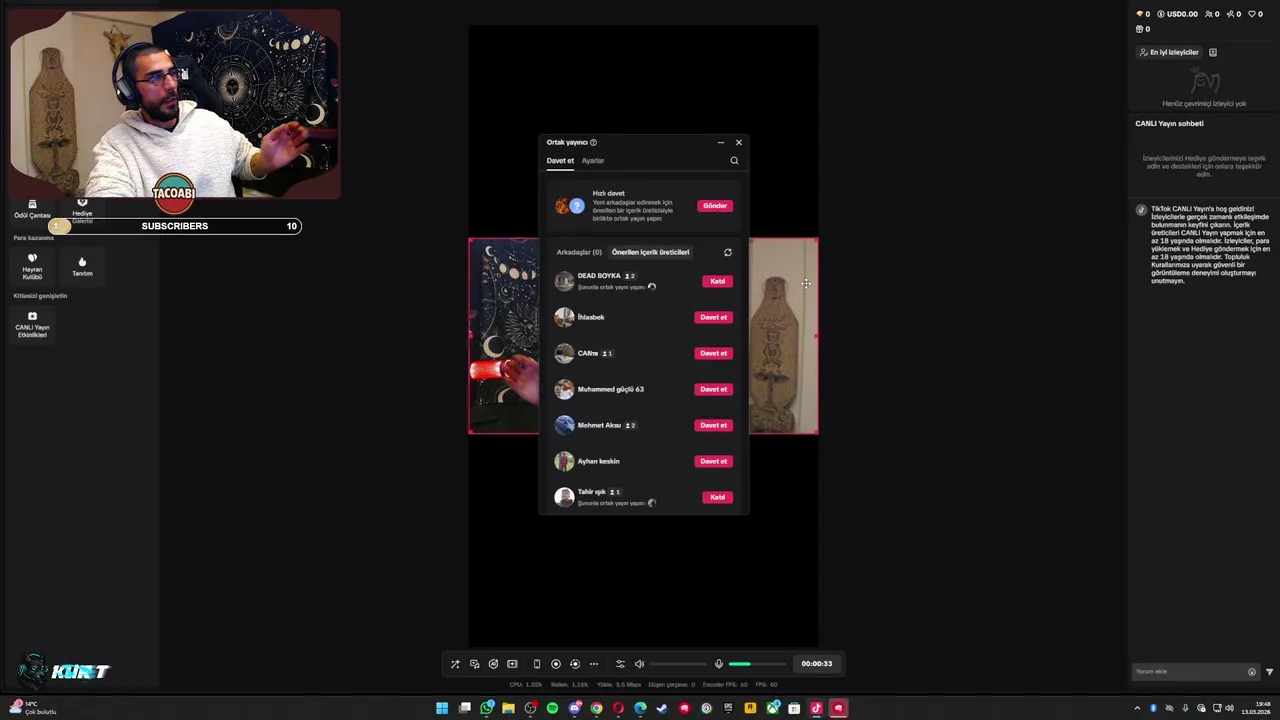1280x720 pixels.
Task: Adjust the speaker volume slider
Action: (x=678, y=664)
